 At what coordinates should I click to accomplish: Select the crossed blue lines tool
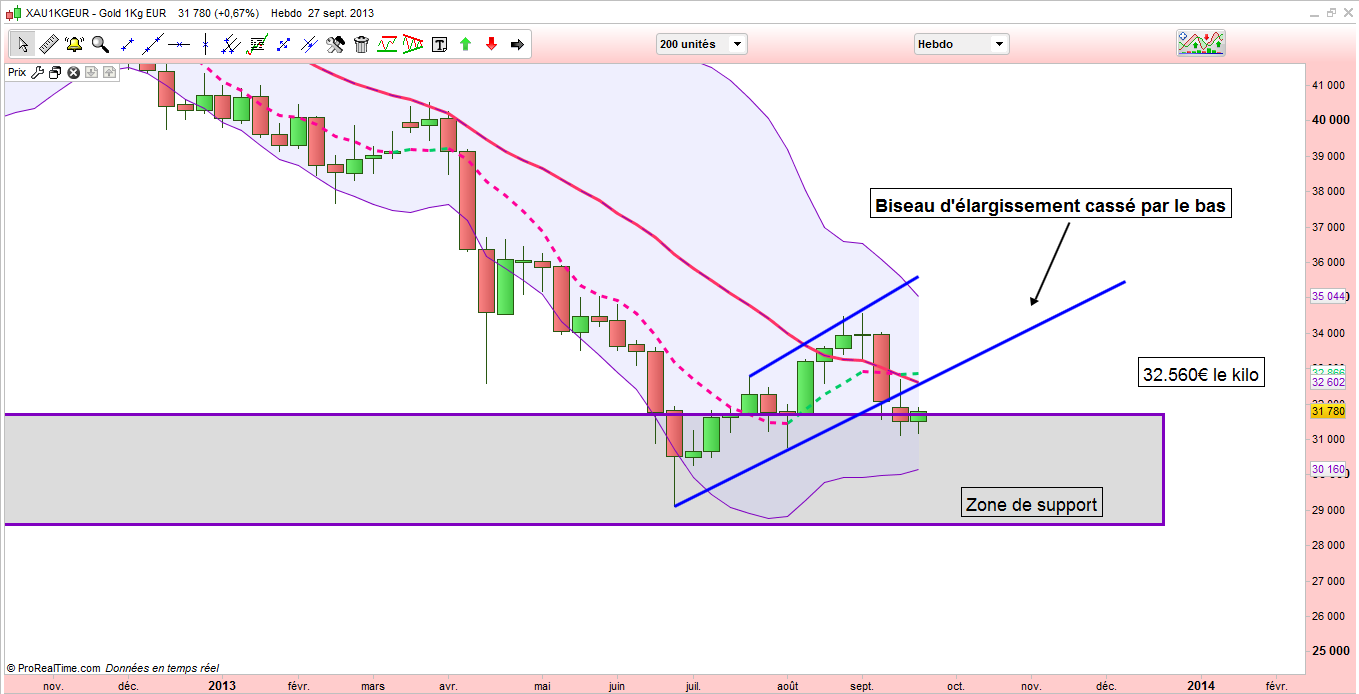(x=309, y=44)
